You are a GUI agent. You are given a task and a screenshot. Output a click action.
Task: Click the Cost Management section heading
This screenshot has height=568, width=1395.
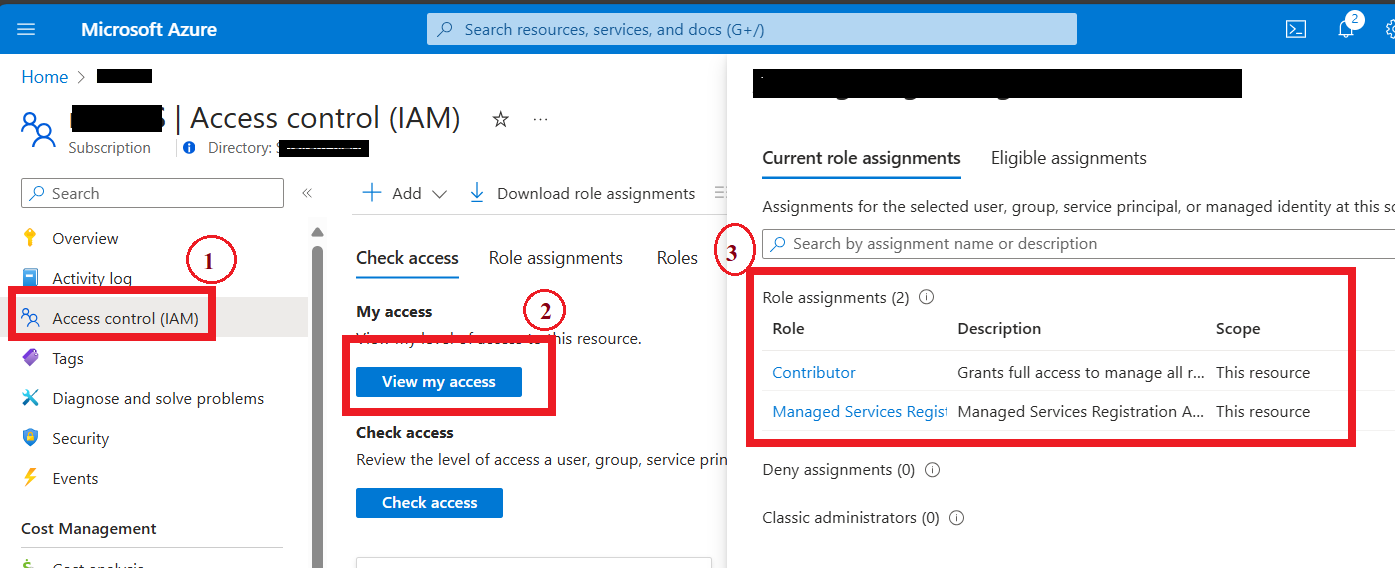pyautogui.click(x=89, y=528)
